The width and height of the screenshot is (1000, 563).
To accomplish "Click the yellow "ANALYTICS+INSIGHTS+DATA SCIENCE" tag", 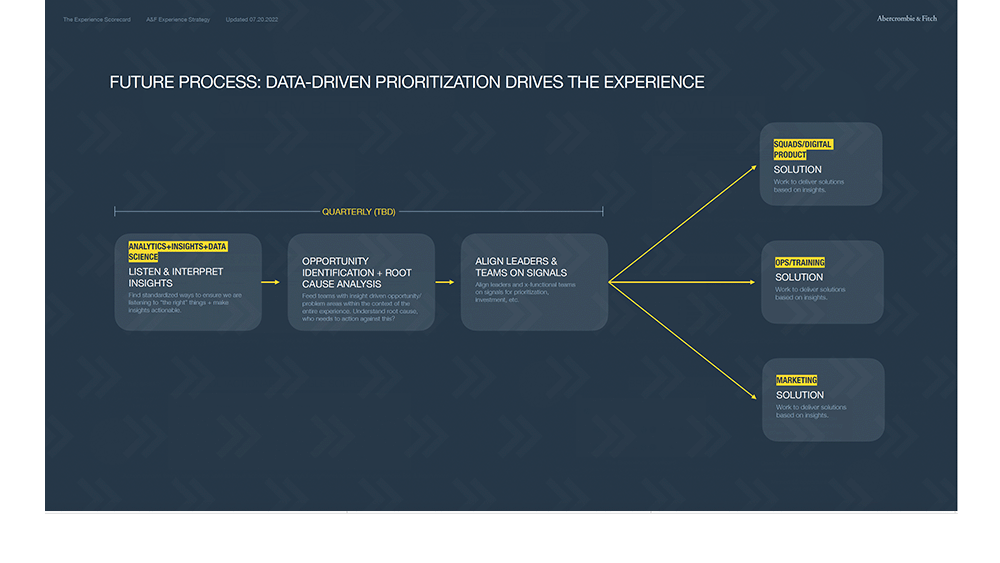I will pyautogui.click(x=177, y=251).
